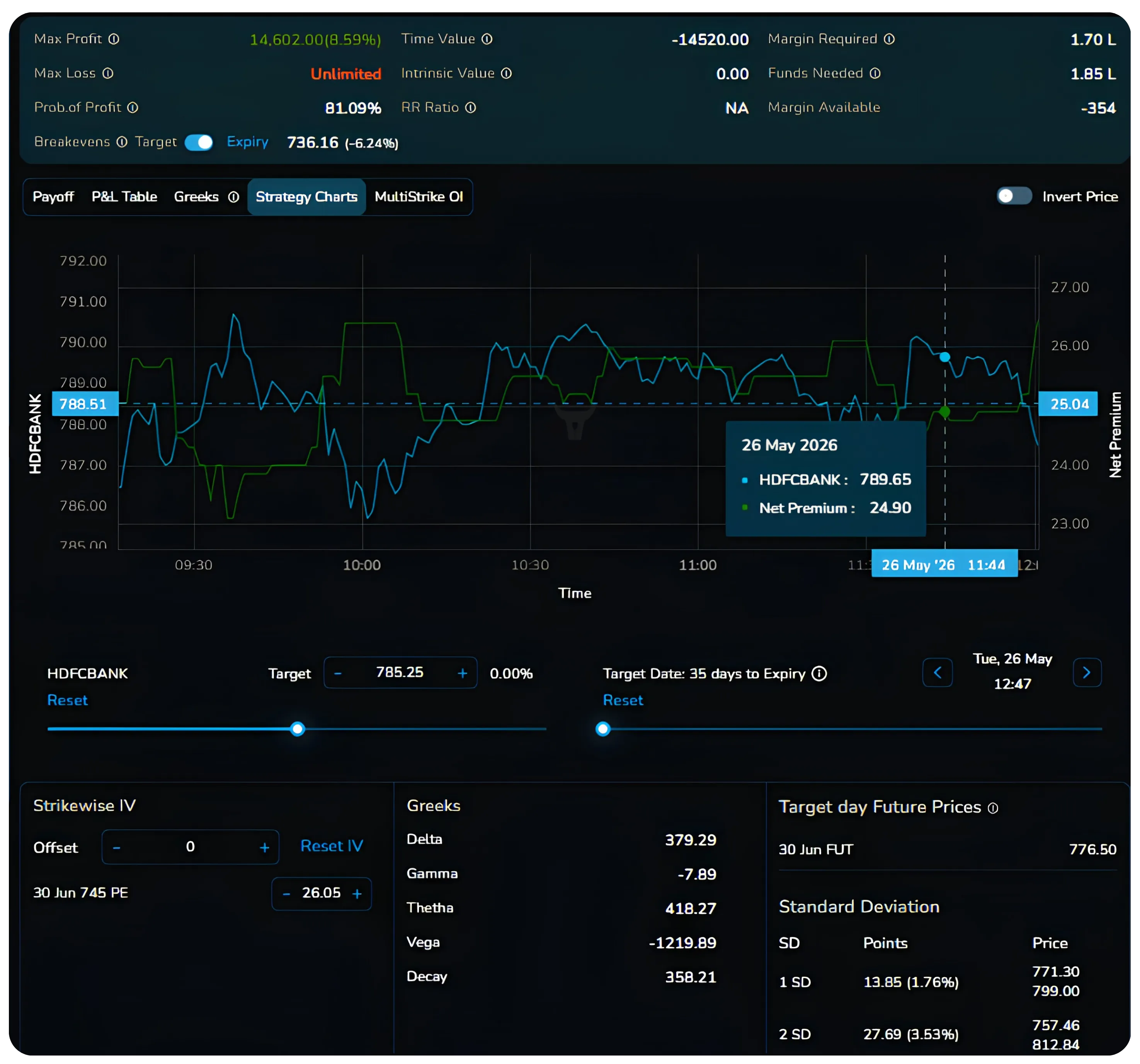Click the Reset IV link
The image size is (1140, 1064).
(x=332, y=846)
